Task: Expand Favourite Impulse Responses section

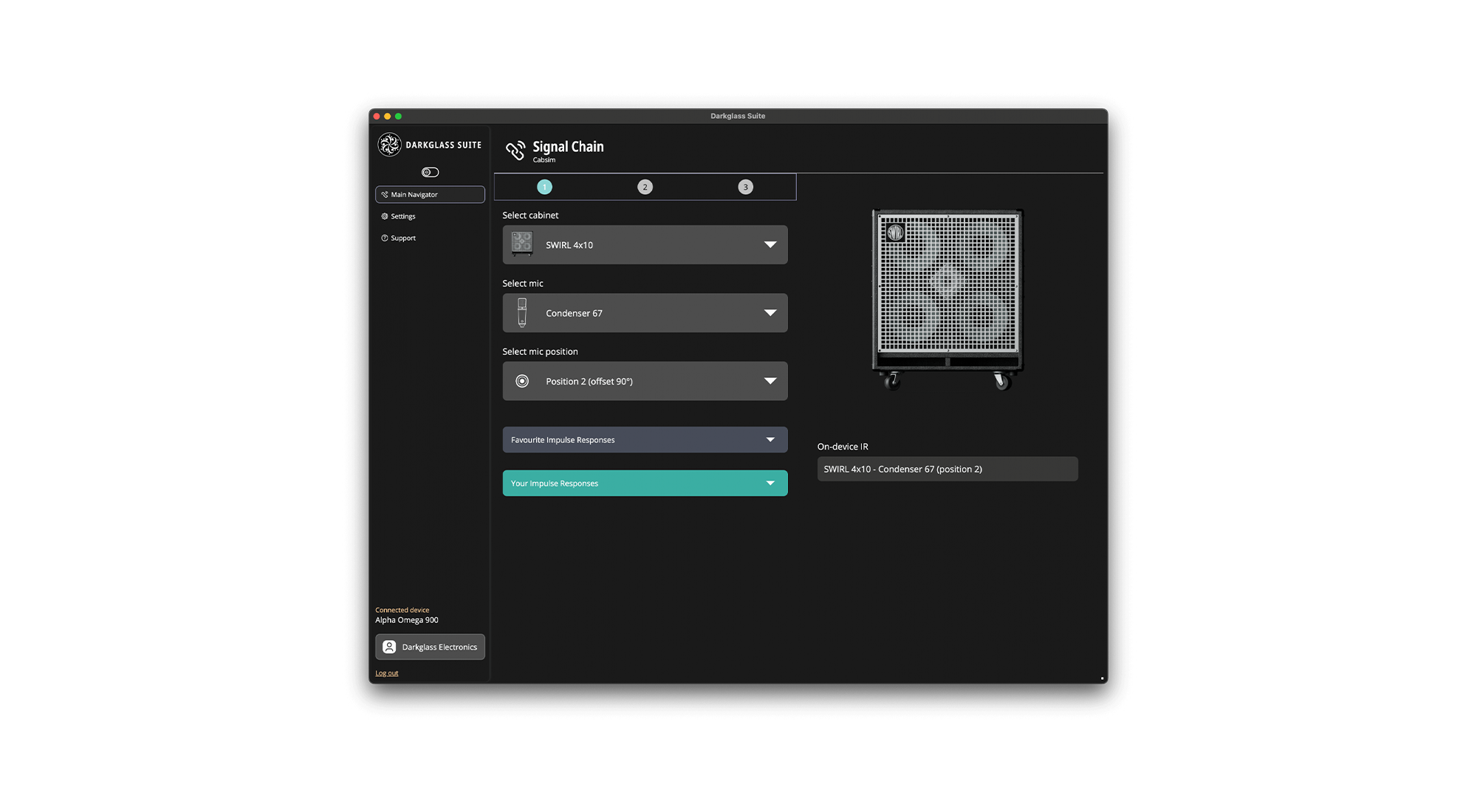Action: pyautogui.click(x=770, y=440)
